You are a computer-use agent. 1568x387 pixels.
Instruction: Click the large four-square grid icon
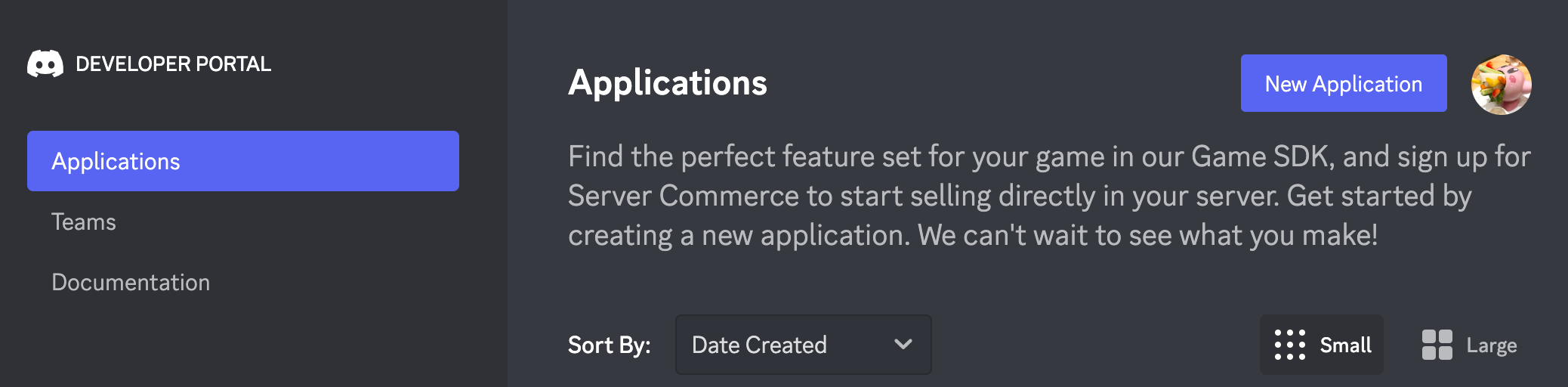click(x=1437, y=345)
